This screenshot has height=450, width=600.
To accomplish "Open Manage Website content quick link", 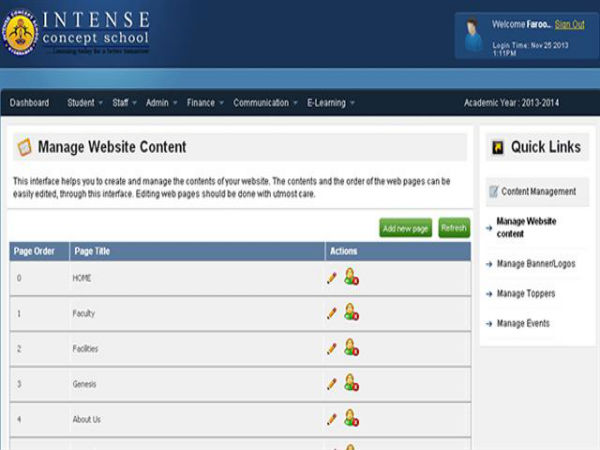I will [x=526, y=227].
